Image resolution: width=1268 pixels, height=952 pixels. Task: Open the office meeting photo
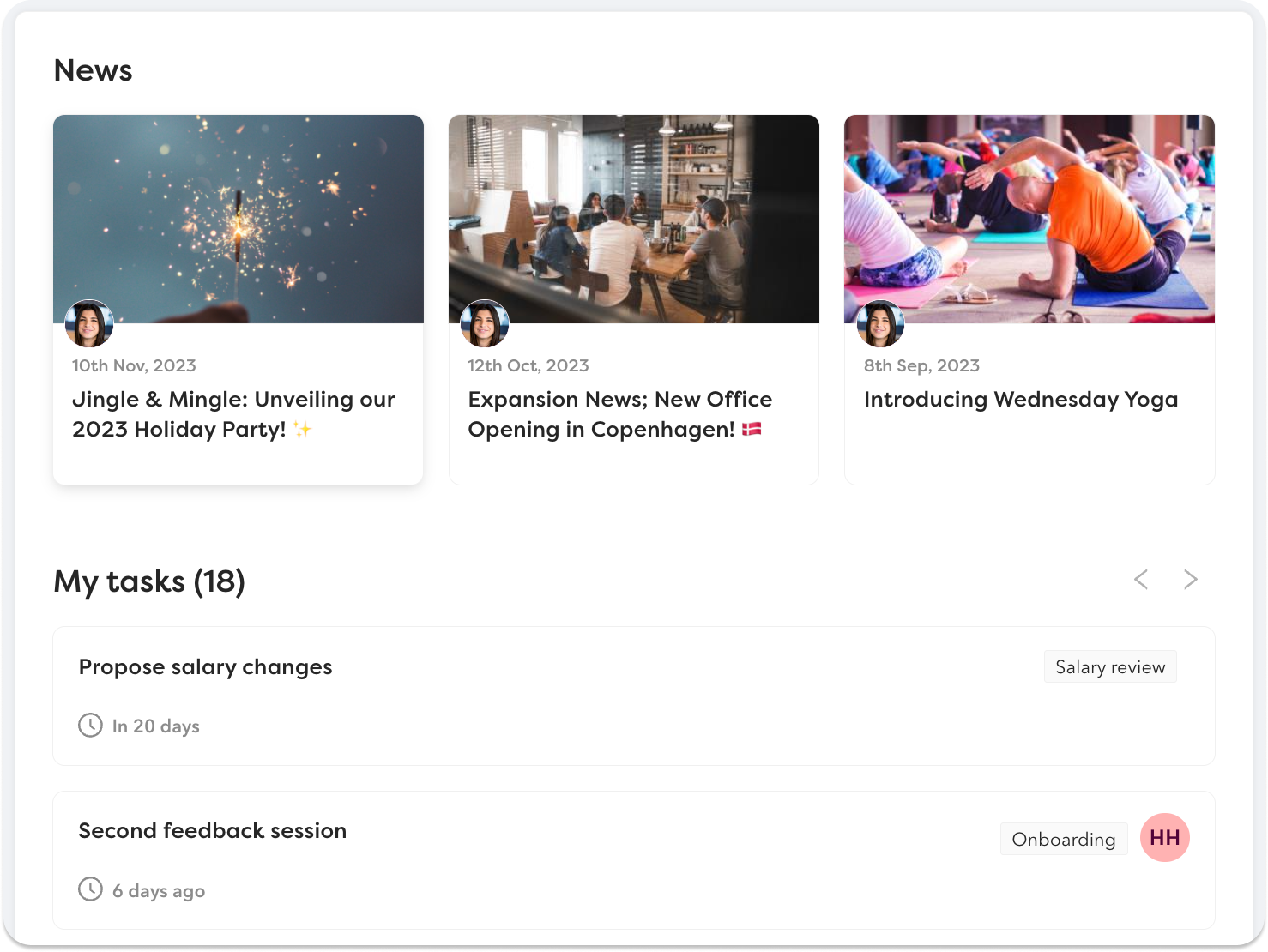[634, 219]
